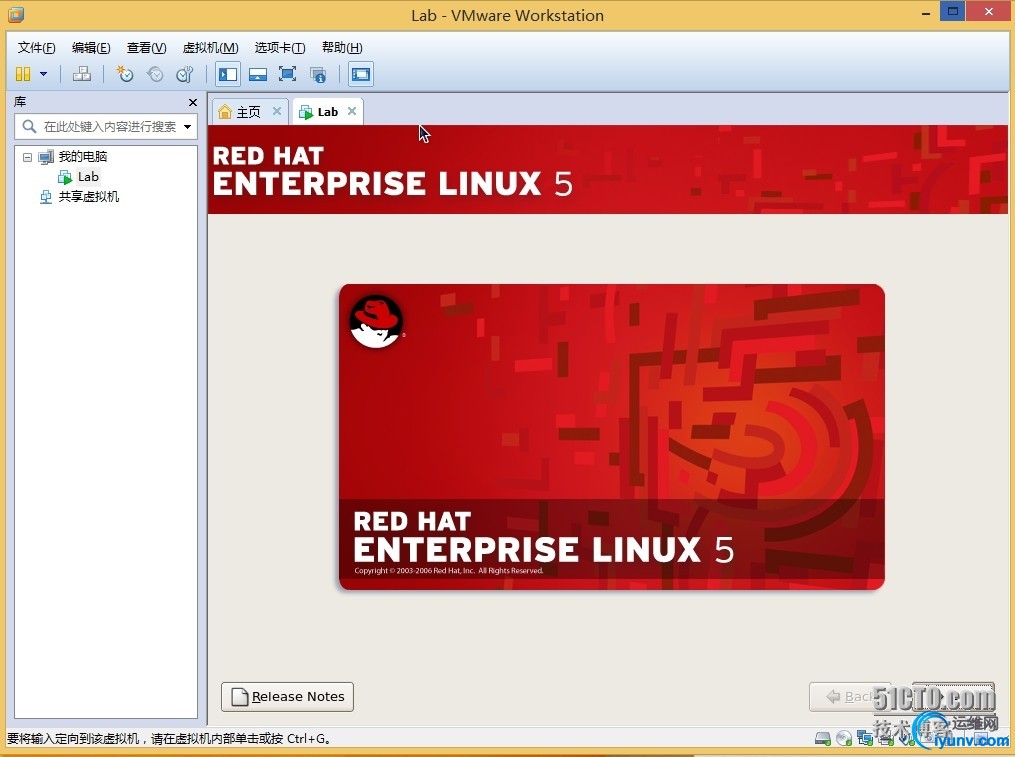Switch to the 主页 tab
1015x757 pixels.
coord(249,112)
